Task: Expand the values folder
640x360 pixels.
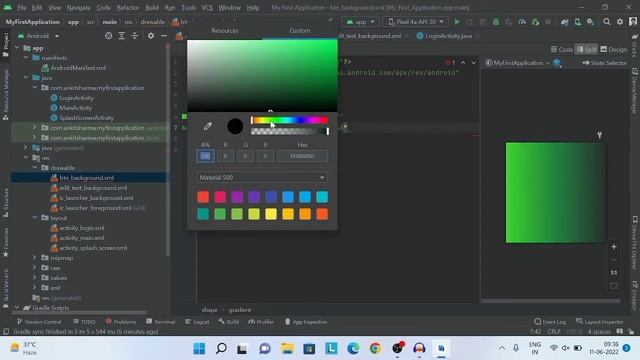Action: tap(35, 278)
